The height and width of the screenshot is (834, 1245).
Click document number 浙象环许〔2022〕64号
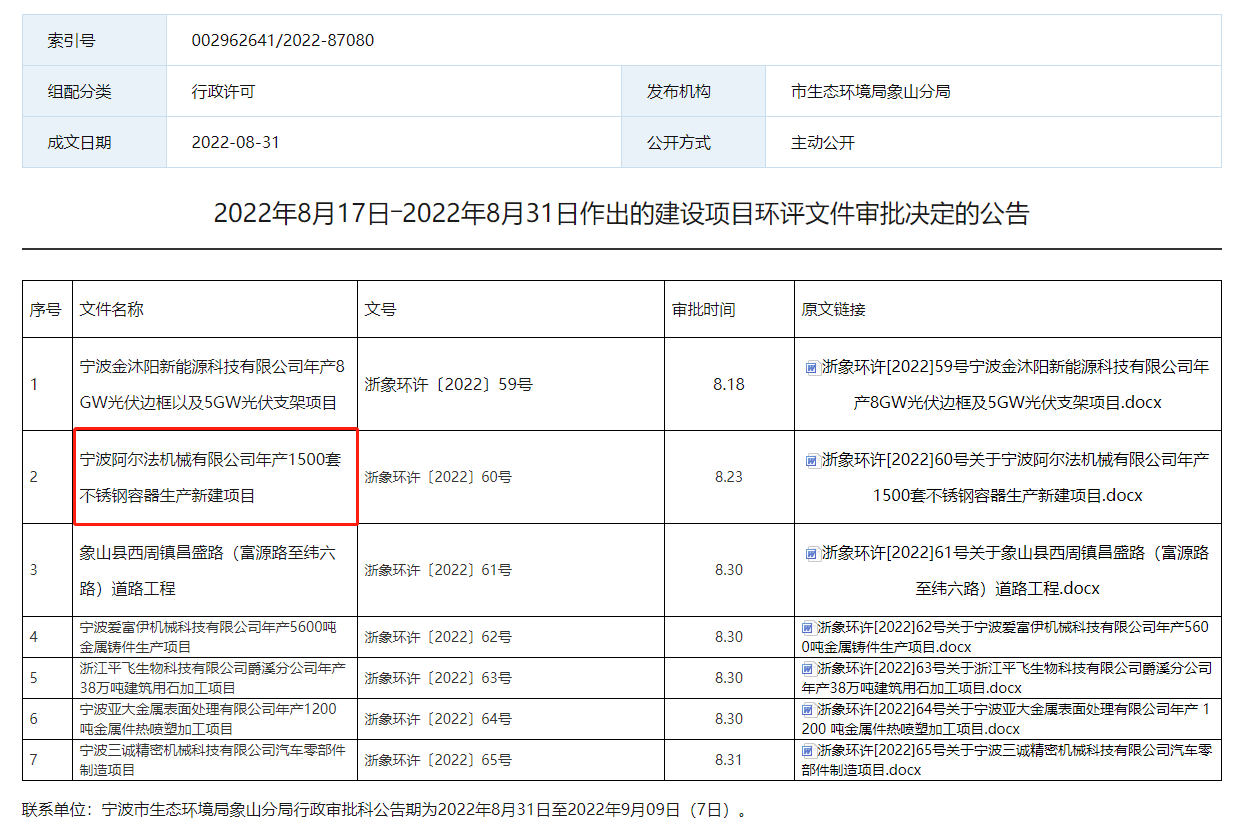coord(438,719)
